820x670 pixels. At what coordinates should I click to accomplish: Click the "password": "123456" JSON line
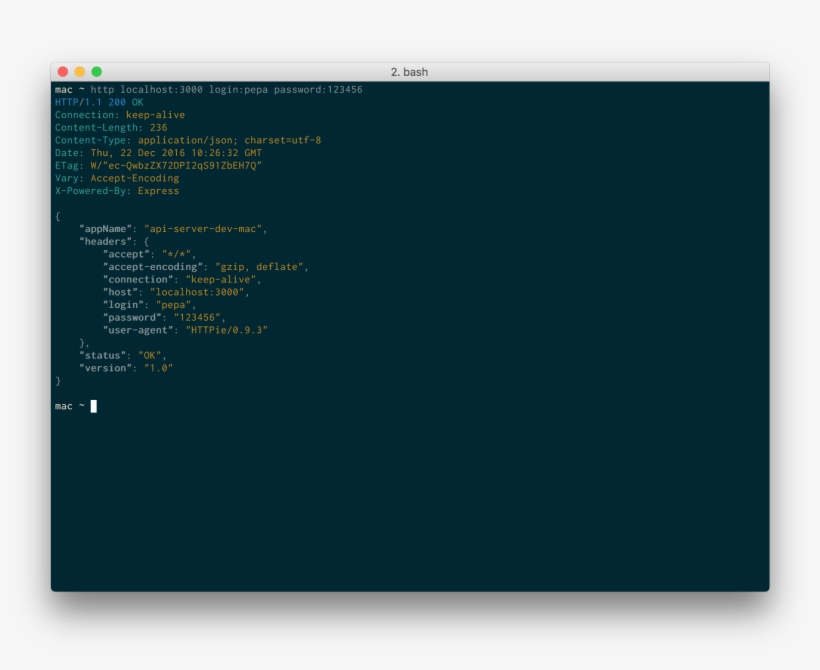click(164, 317)
